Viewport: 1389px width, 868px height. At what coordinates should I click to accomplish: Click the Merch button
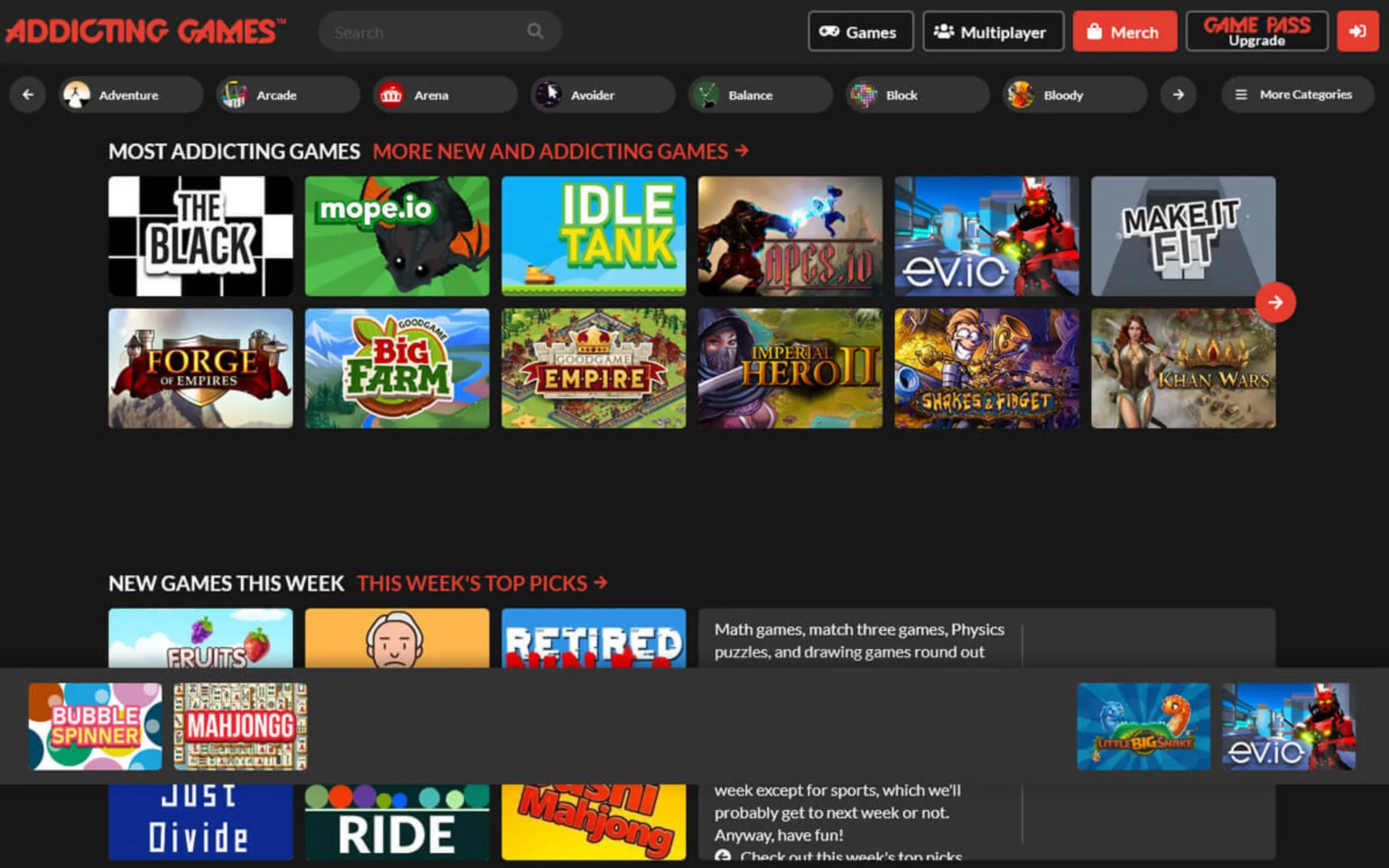click(x=1124, y=32)
